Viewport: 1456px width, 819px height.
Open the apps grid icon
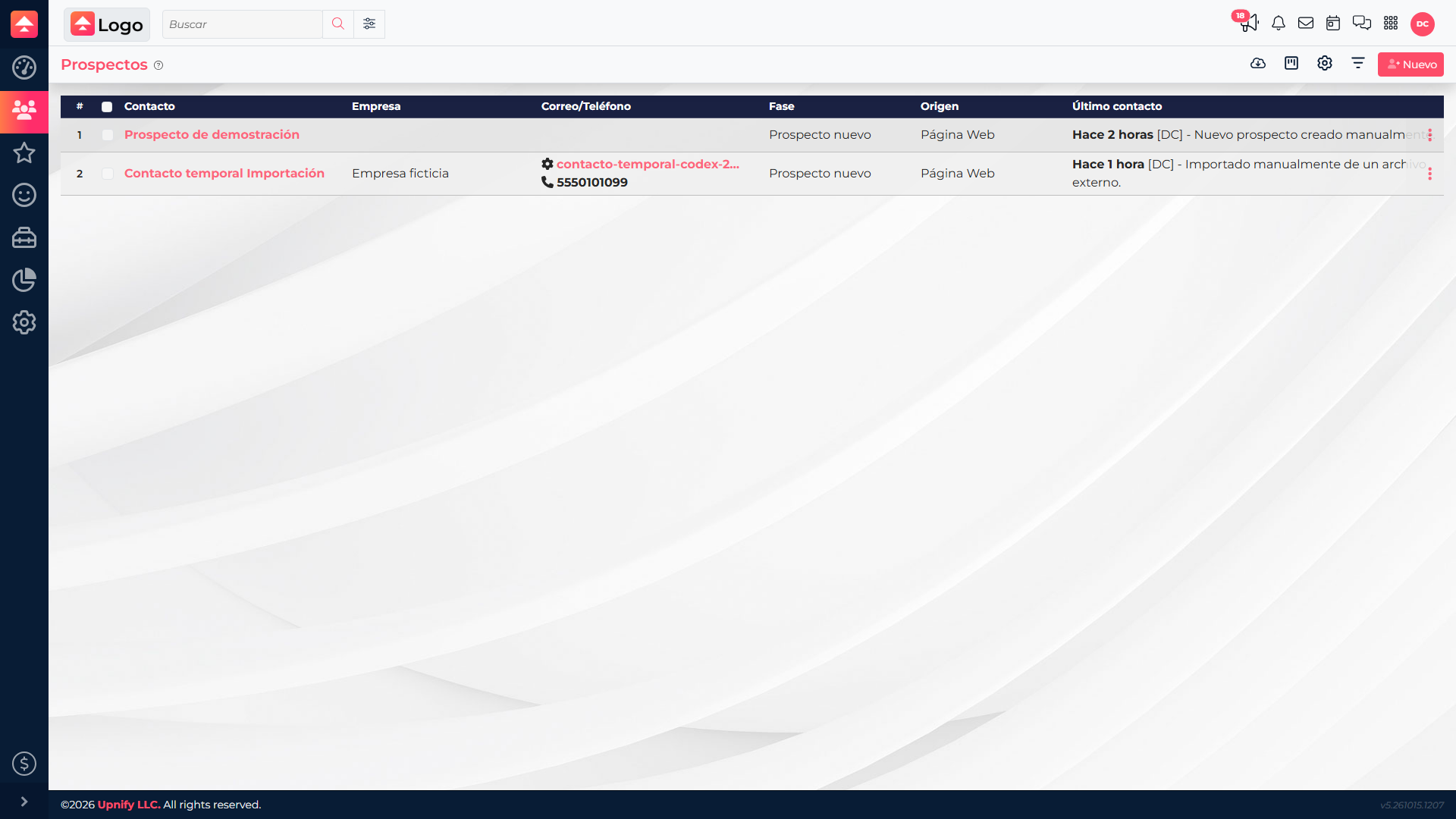(x=1391, y=24)
